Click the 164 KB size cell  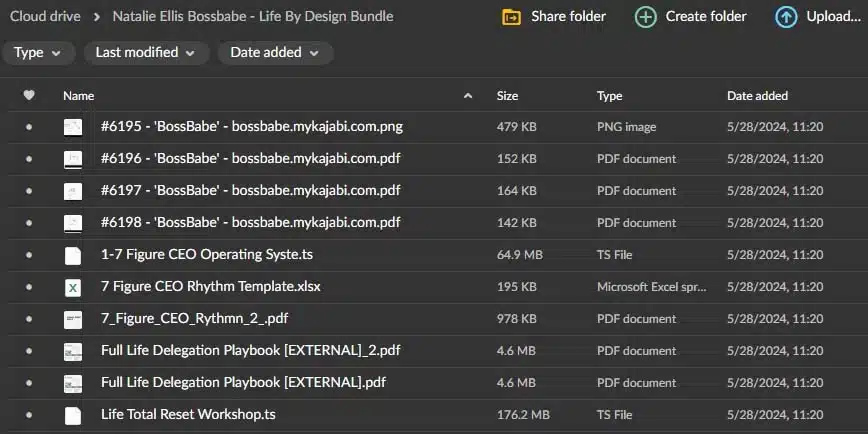pos(516,192)
